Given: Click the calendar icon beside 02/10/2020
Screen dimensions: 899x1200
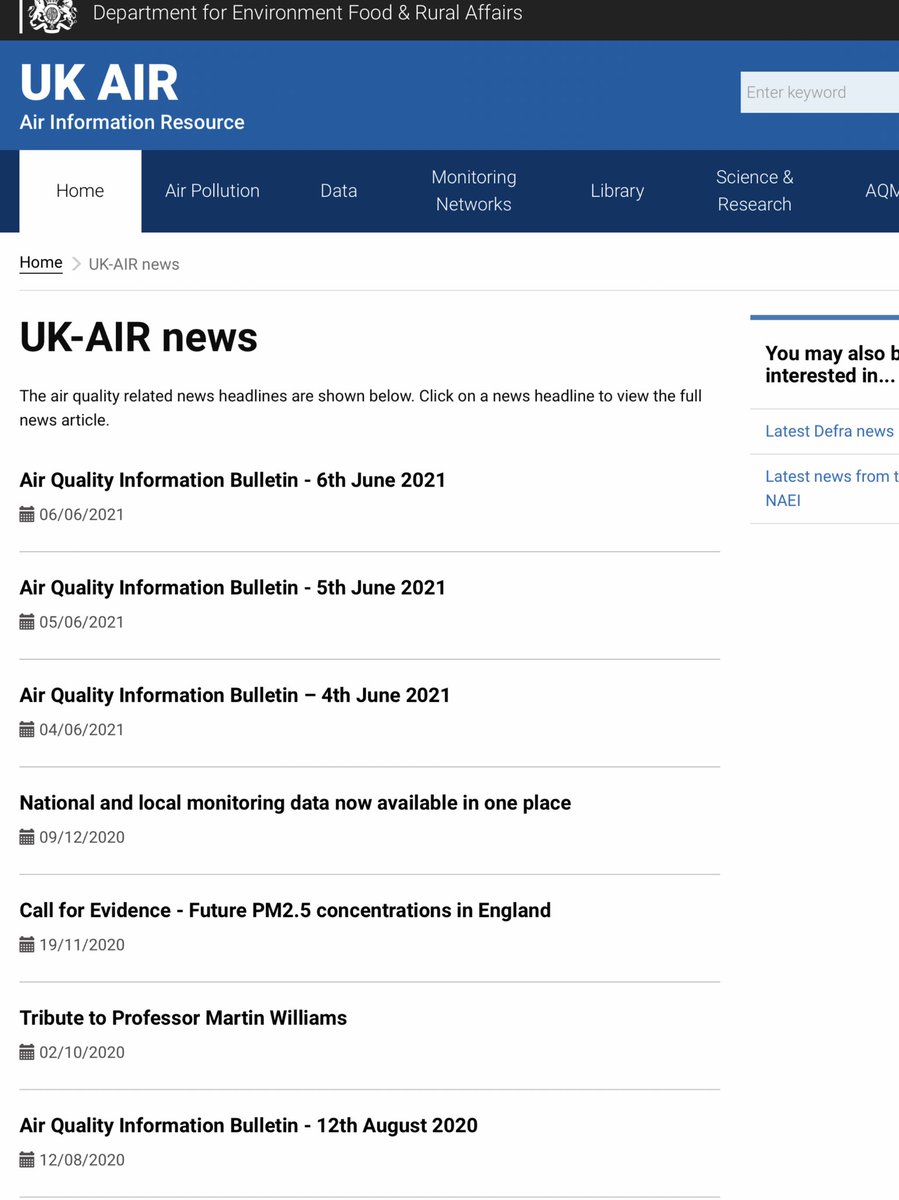Looking at the screenshot, I should point(27,1052).
